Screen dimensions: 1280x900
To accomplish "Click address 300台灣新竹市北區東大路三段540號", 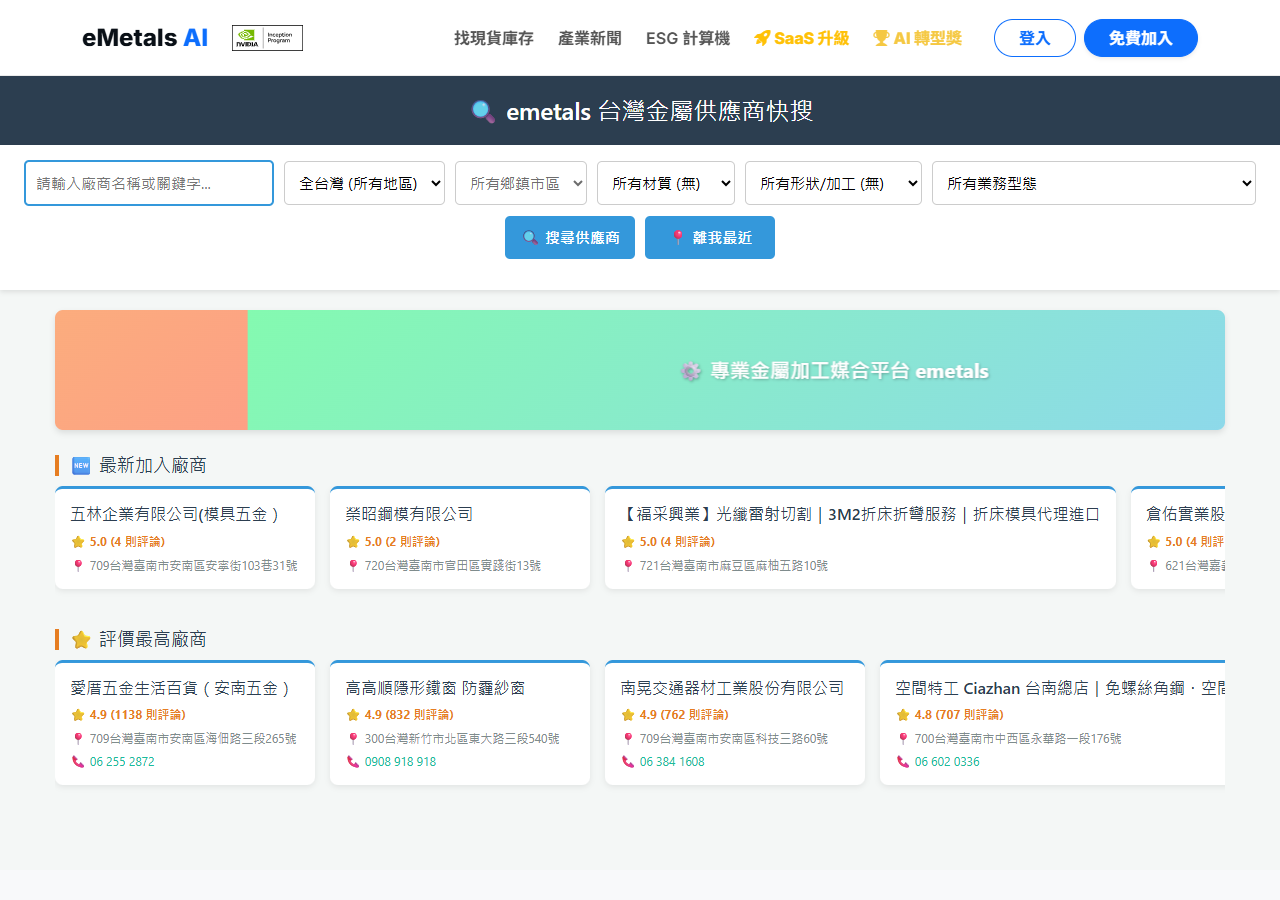I will pos(462,739).
